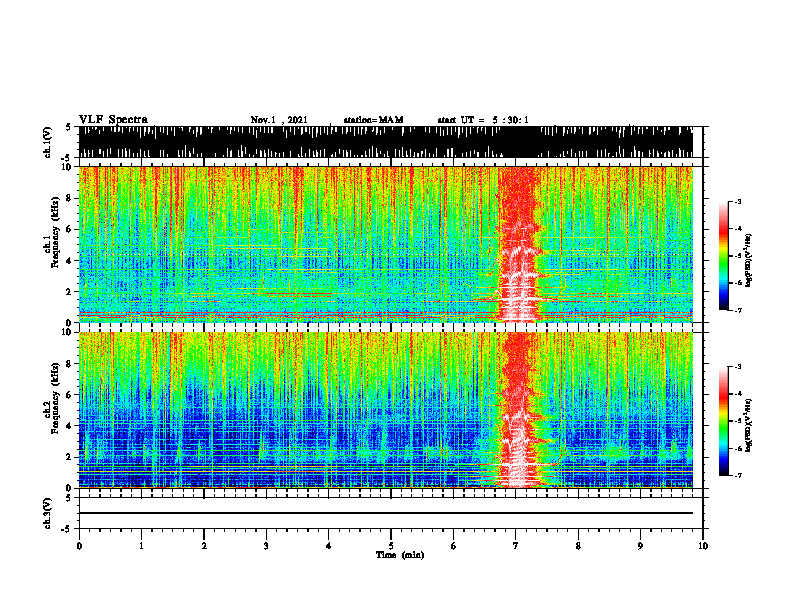Image resolution: width=792 pixels, height=612 pixels.
Task: Click the intense burst in ch.1 spectrogram
Action: tap(519, 244)
